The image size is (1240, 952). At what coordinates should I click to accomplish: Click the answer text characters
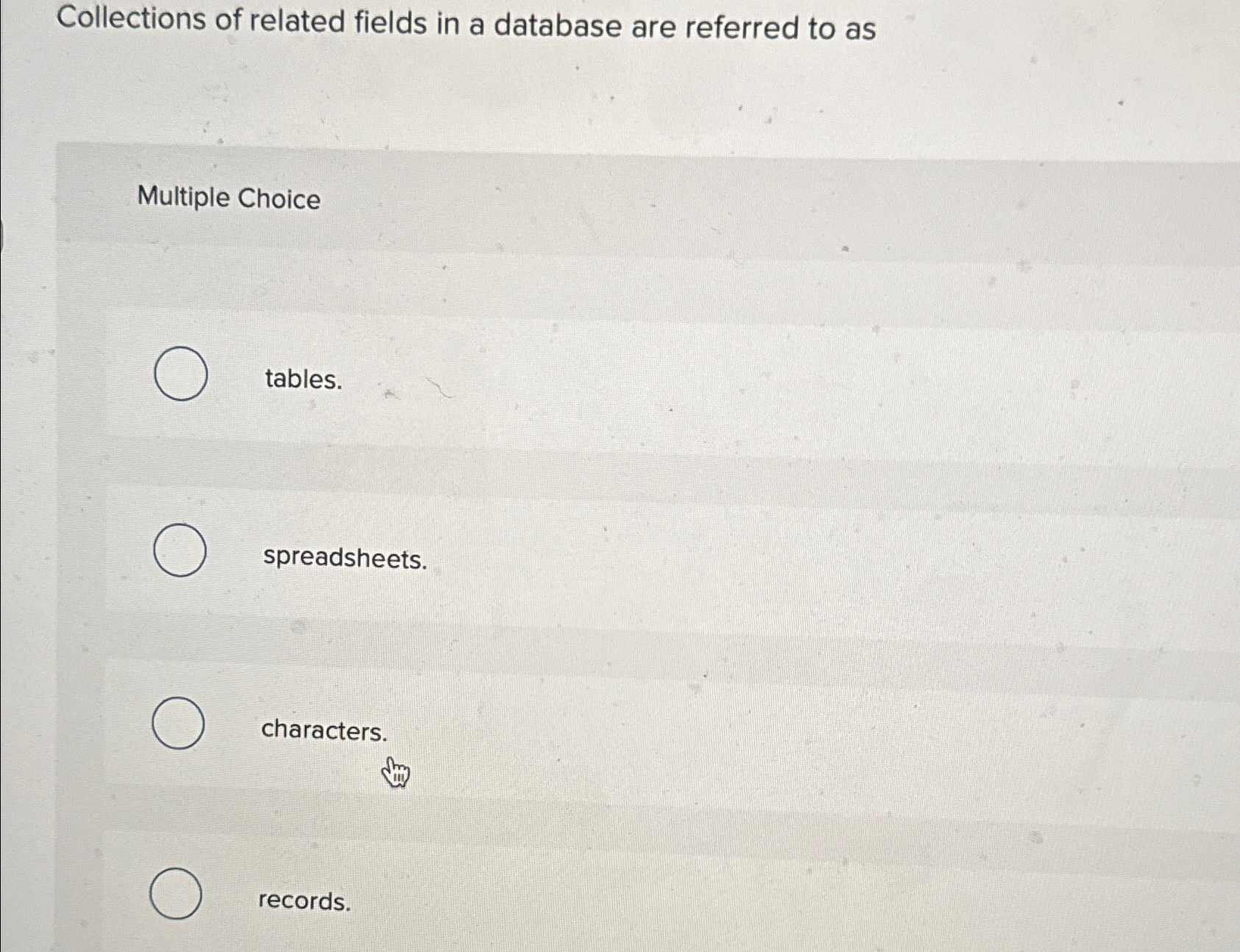pyautogui.click(x=325, y=731)
